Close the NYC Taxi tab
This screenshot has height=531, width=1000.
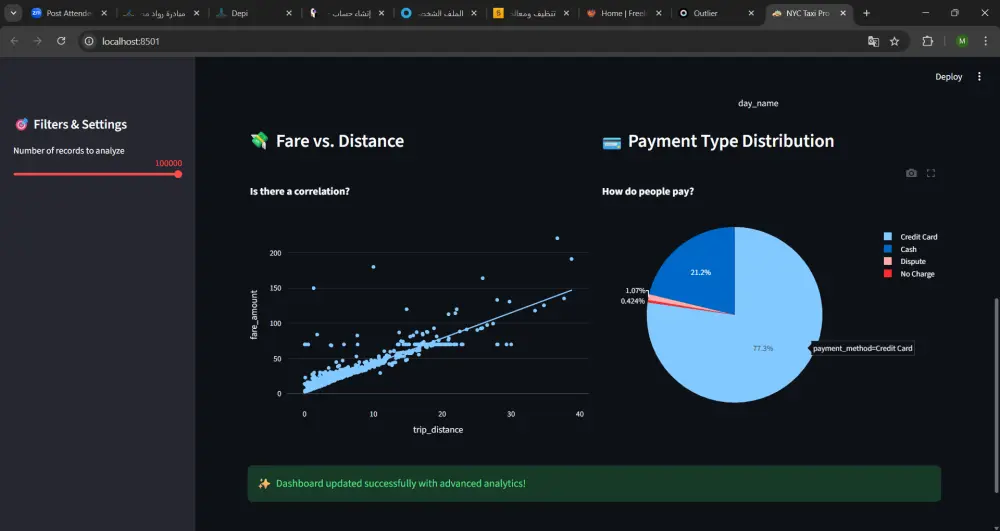coord(843,13)
